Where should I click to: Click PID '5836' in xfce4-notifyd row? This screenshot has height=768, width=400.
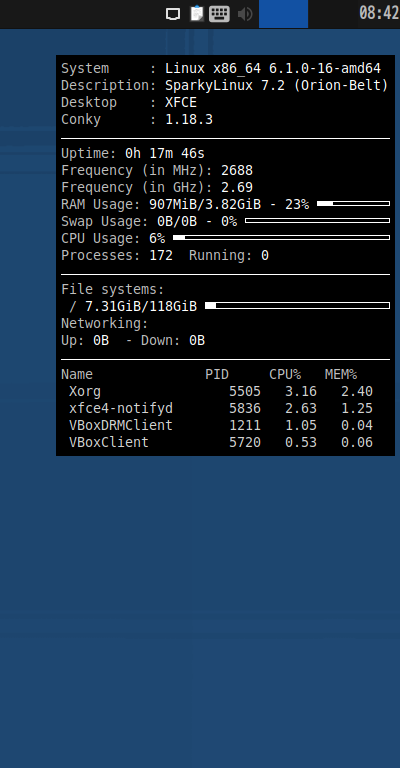click(x=245, y=408)
